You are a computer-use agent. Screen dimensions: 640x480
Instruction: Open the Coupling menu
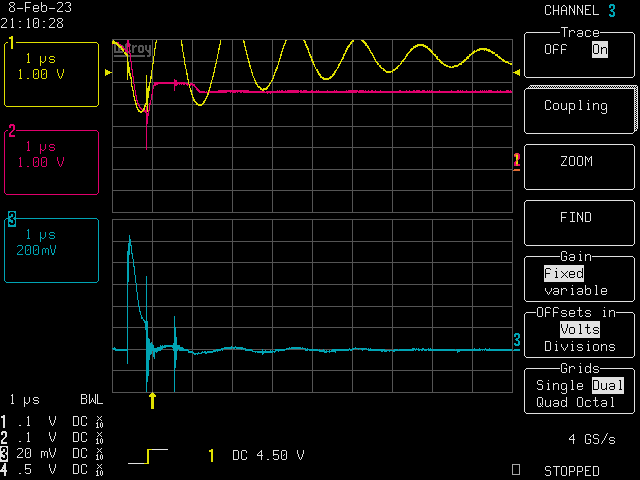point(575,105)
